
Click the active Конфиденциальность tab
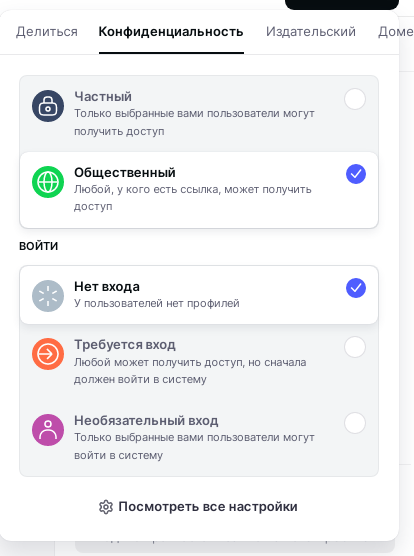(x=171, y=32)
